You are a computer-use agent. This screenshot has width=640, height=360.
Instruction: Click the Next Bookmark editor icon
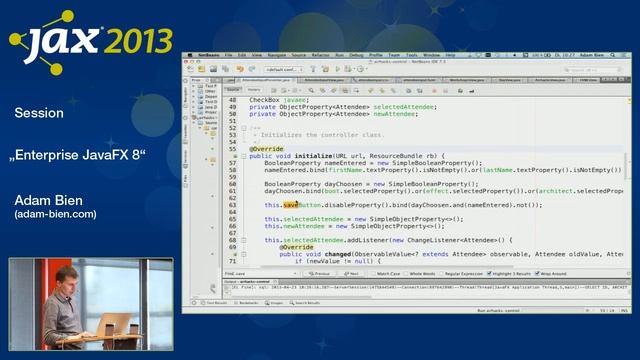(x=382, y=90)
